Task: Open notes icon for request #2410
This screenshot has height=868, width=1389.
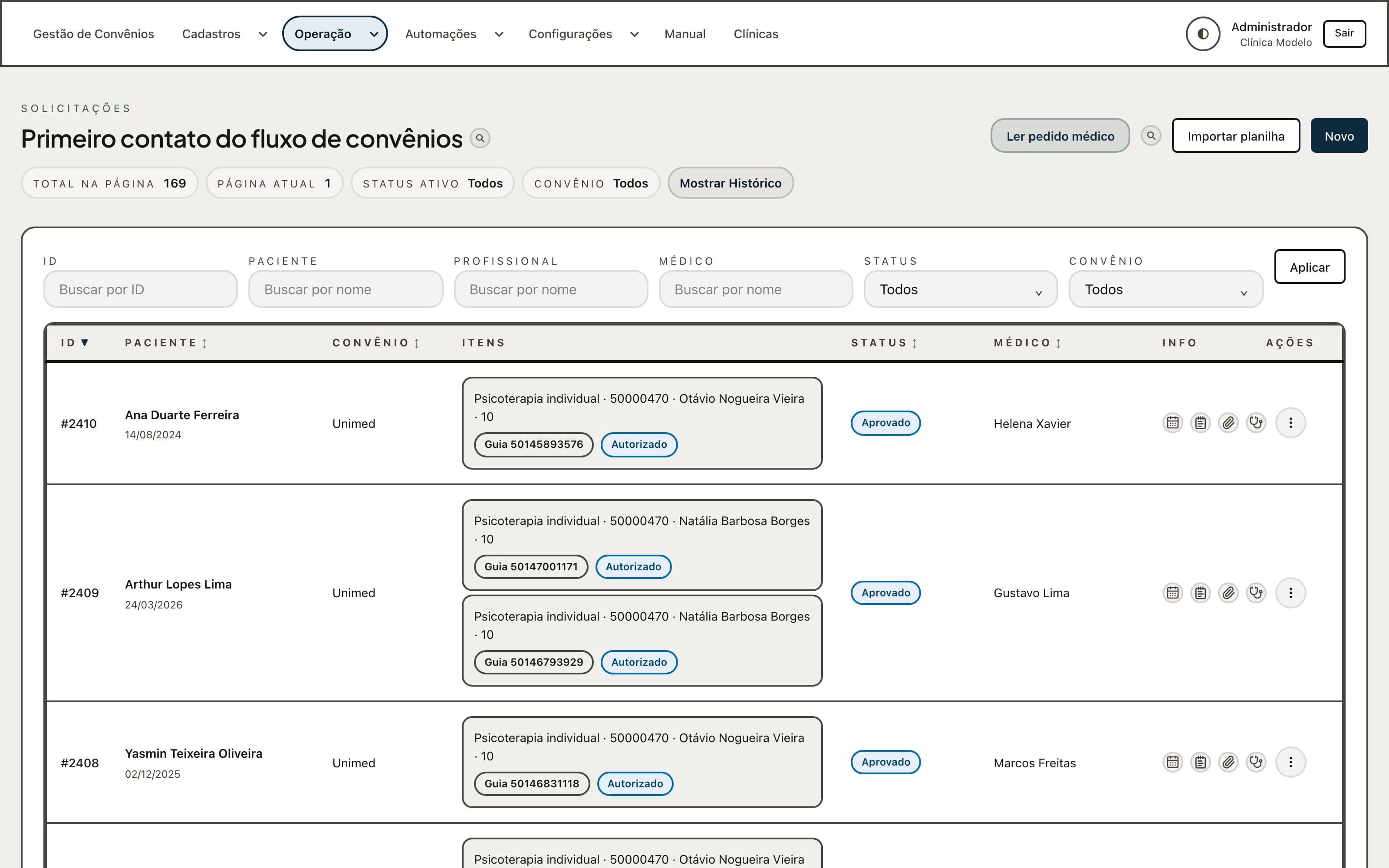Action: [x=1200, y=423]
